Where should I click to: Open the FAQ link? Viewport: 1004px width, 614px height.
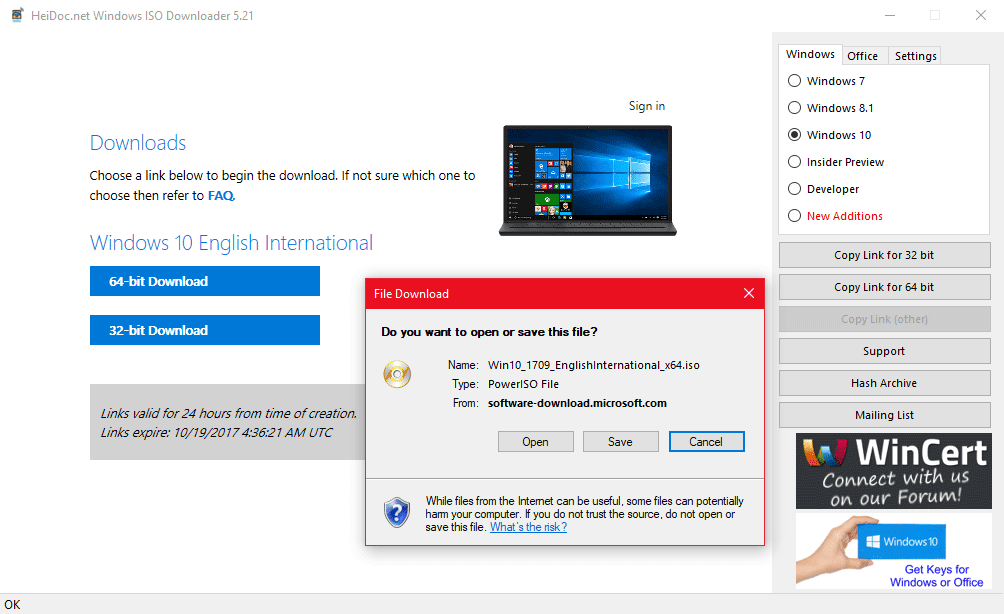[x=221, y=196]
